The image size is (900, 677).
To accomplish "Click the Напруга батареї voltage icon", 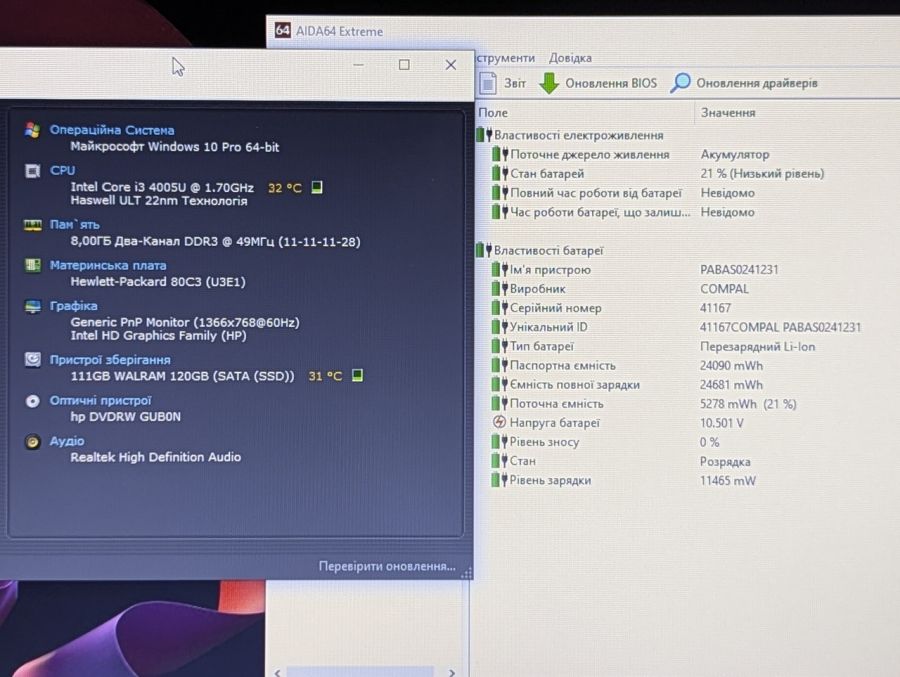I will [499, 422].
